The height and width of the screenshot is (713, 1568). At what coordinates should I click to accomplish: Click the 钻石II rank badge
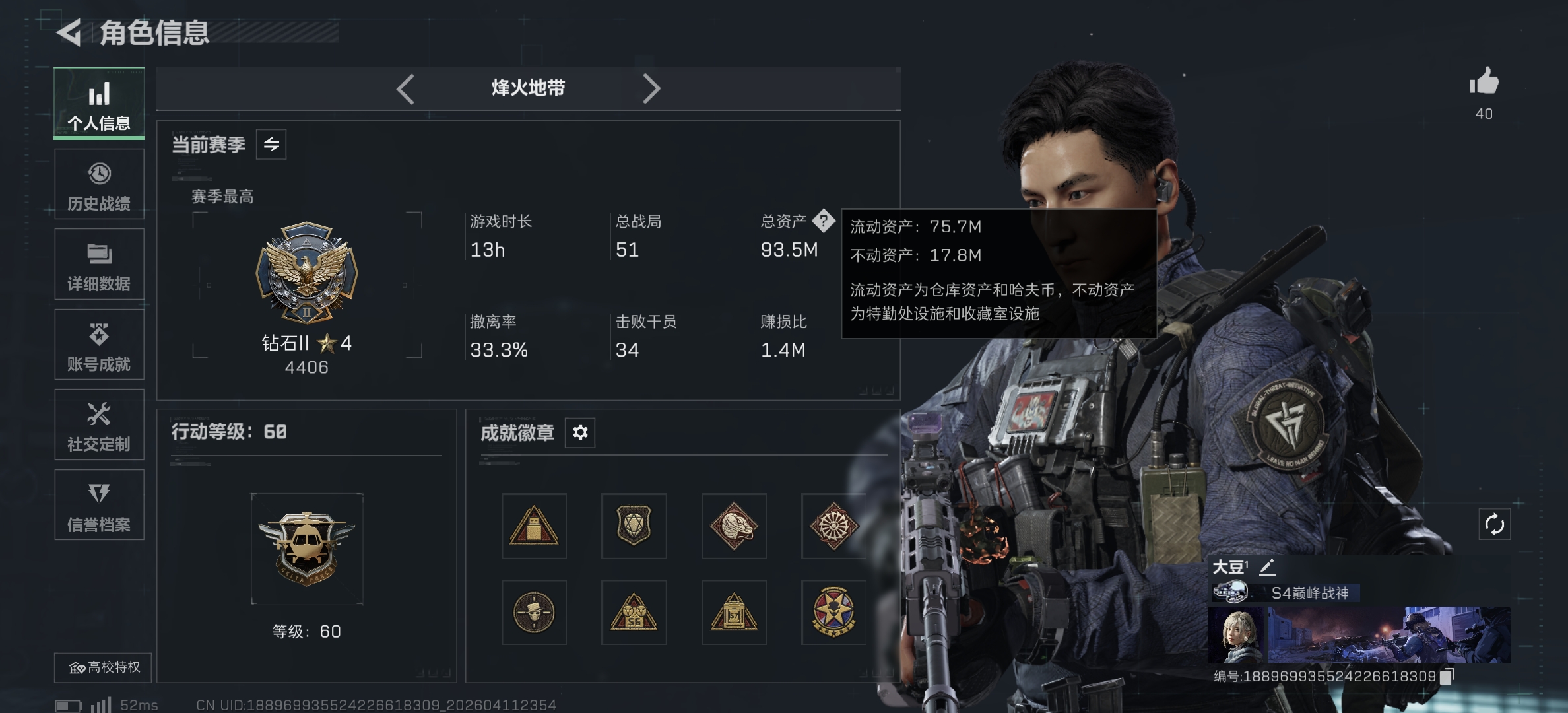(x=307, y=272)
